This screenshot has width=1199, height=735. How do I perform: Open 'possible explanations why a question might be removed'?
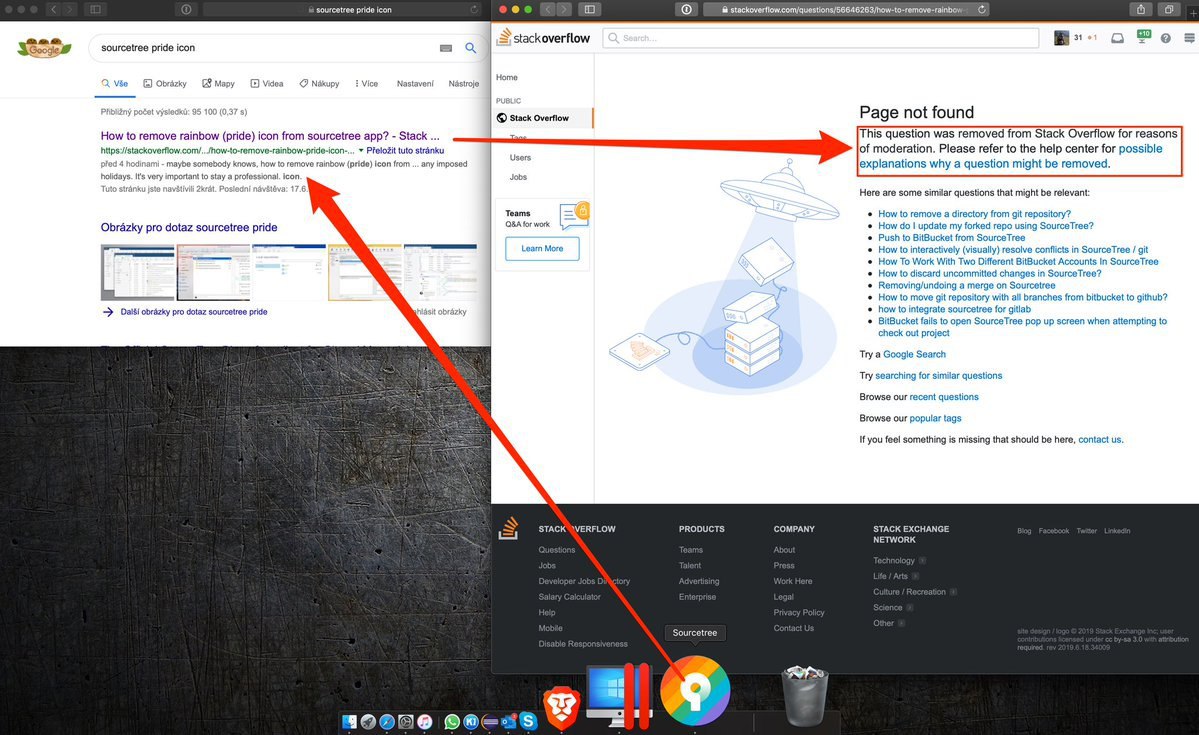point(1010,156)
